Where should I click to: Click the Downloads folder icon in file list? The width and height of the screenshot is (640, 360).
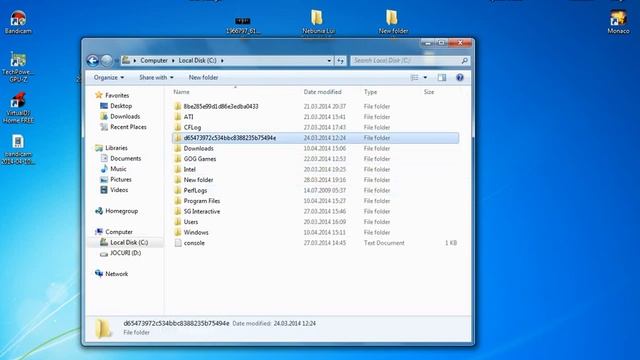[x=178, y=149]
